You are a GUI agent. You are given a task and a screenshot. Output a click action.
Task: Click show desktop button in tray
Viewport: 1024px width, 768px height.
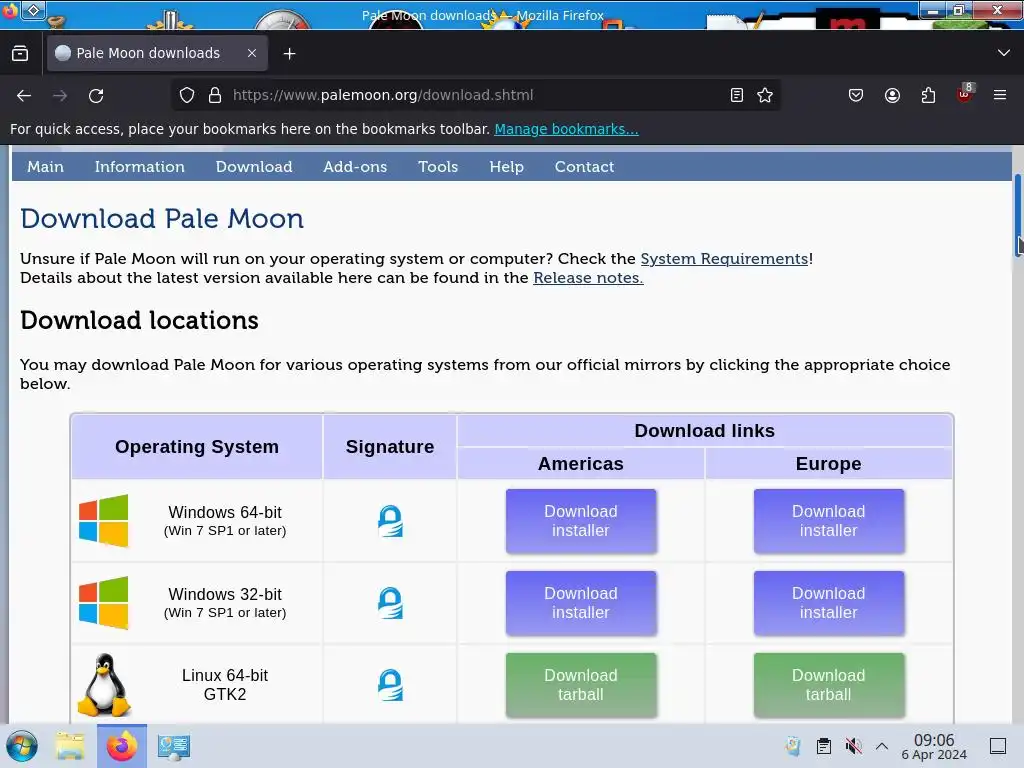click(x=998, y=746)
